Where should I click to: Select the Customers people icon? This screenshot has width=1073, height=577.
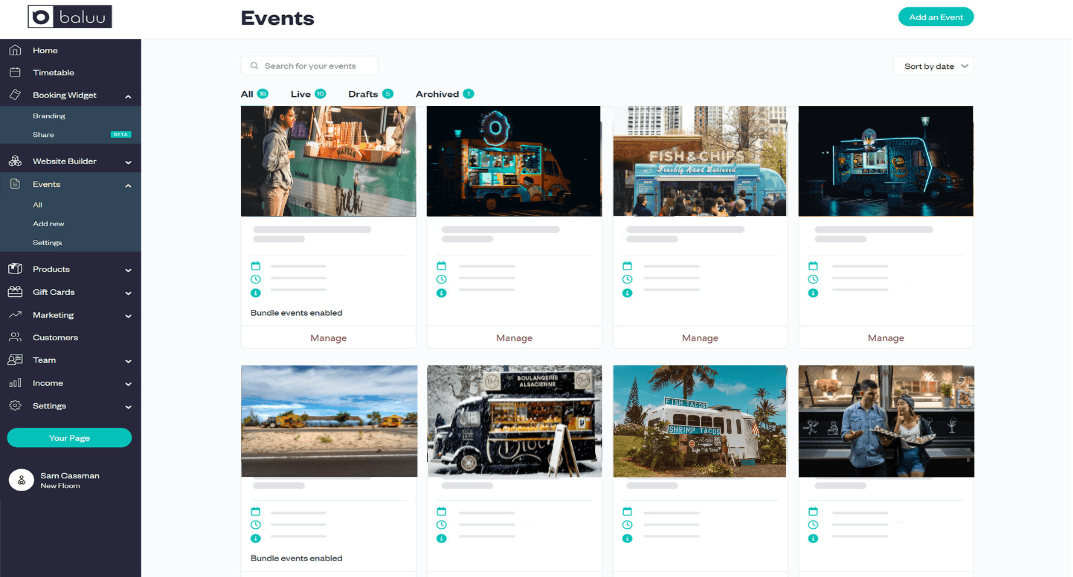(x=15, y=338)
